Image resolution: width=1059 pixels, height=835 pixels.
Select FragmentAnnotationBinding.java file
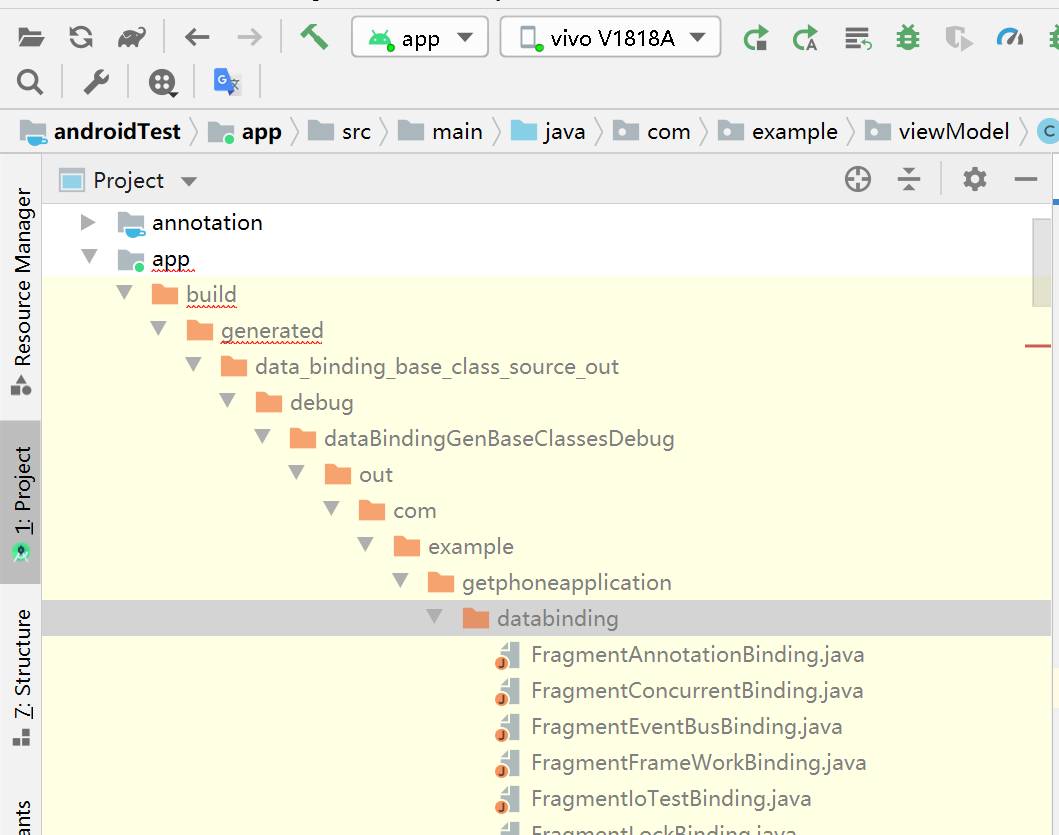tap(697, 654)
